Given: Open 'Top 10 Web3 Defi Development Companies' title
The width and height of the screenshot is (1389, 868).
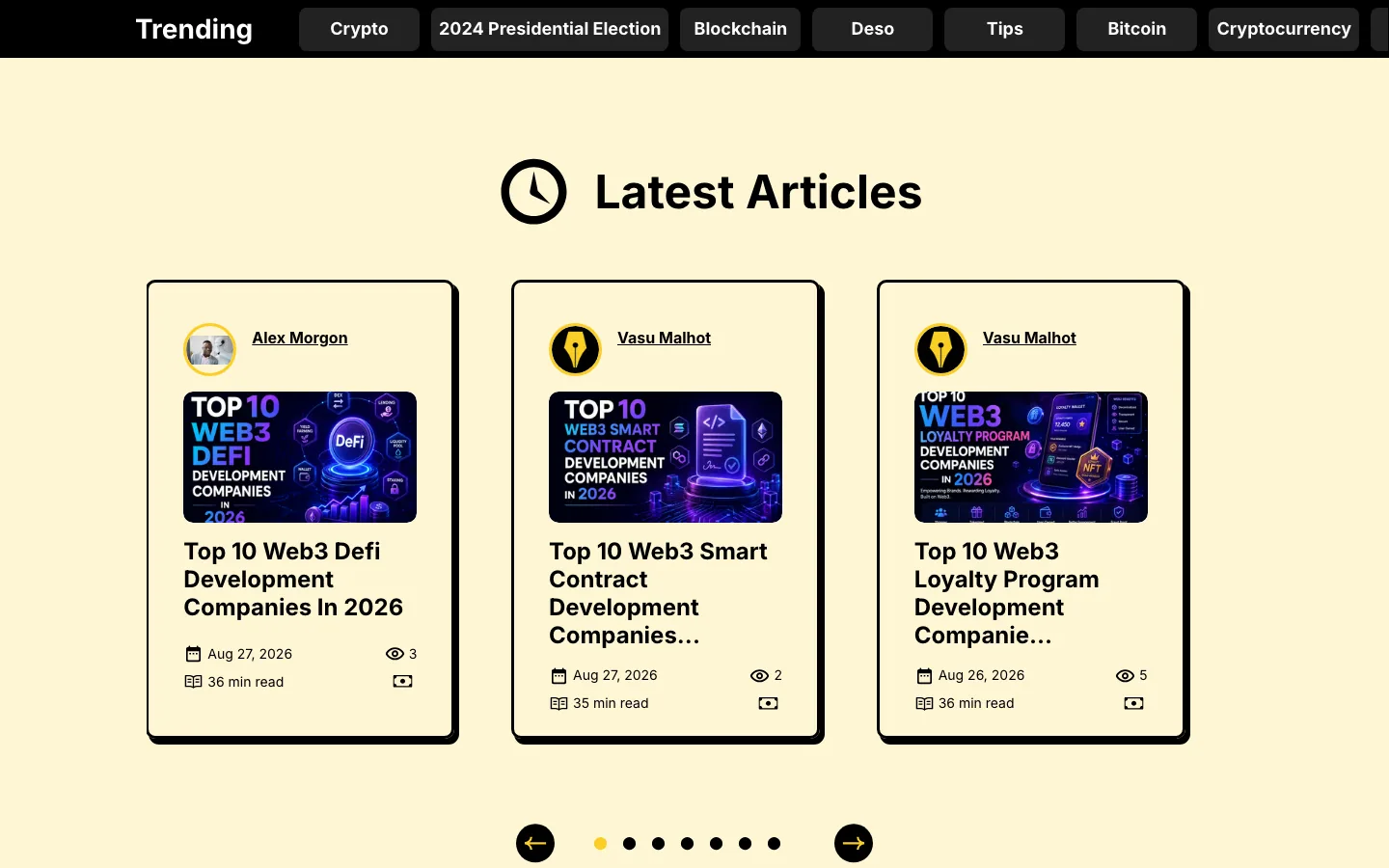Looking at the screenshot, I should 294,579.
